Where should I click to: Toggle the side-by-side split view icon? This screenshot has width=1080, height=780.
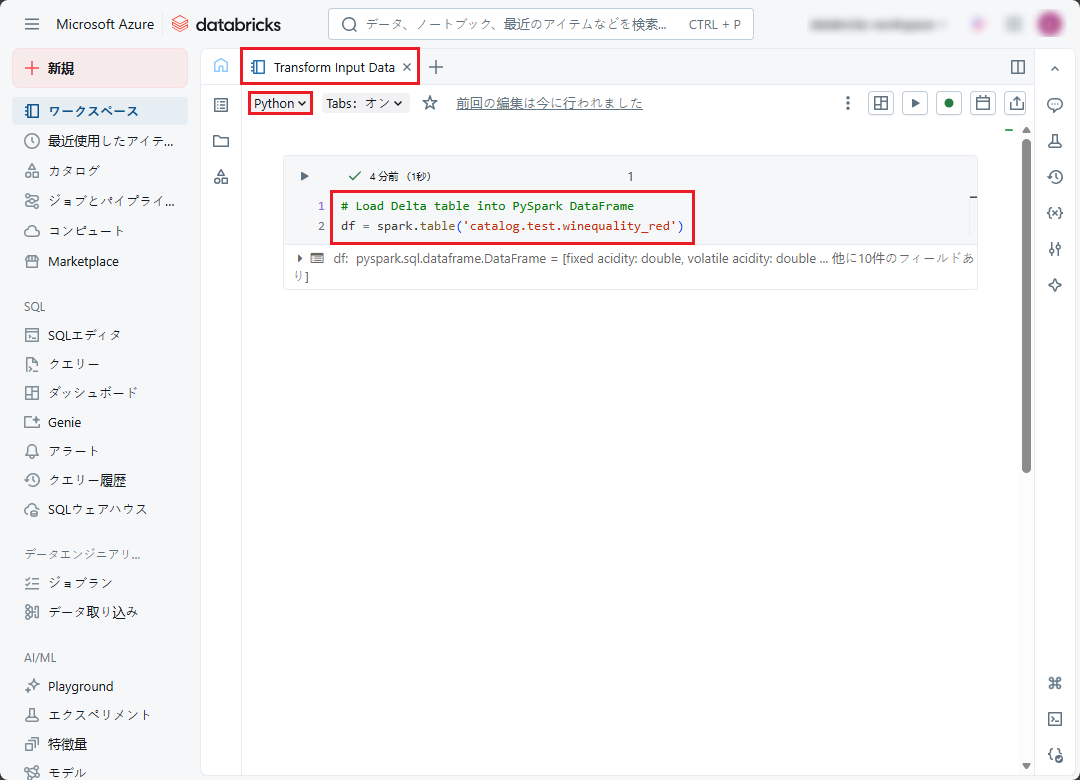point(1017,67)
